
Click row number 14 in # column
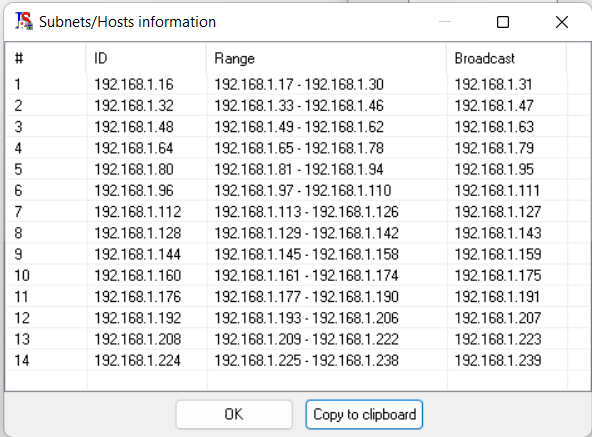[x=22, y=360]
